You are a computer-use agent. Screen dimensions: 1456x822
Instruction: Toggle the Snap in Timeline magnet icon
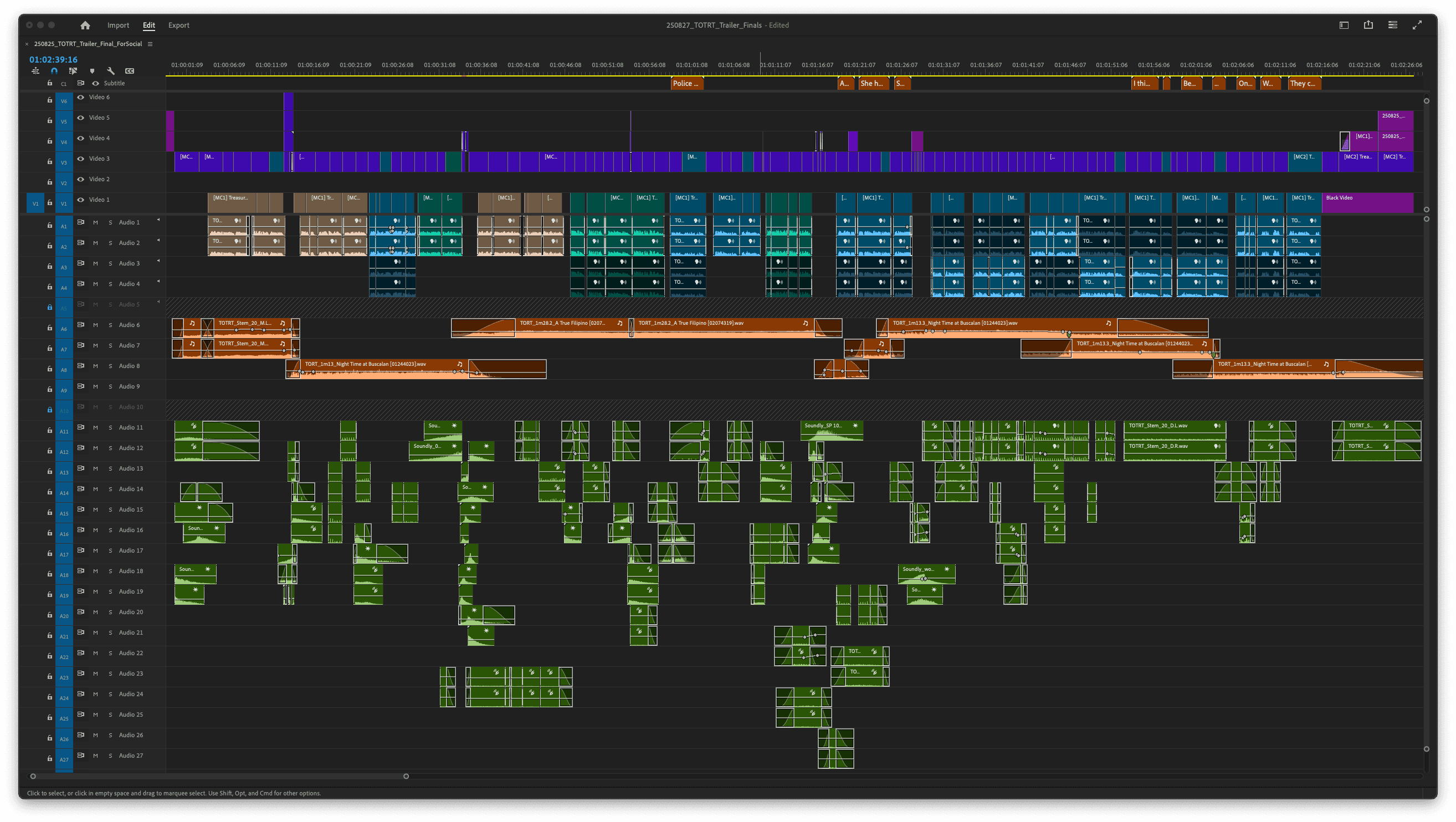54,72
